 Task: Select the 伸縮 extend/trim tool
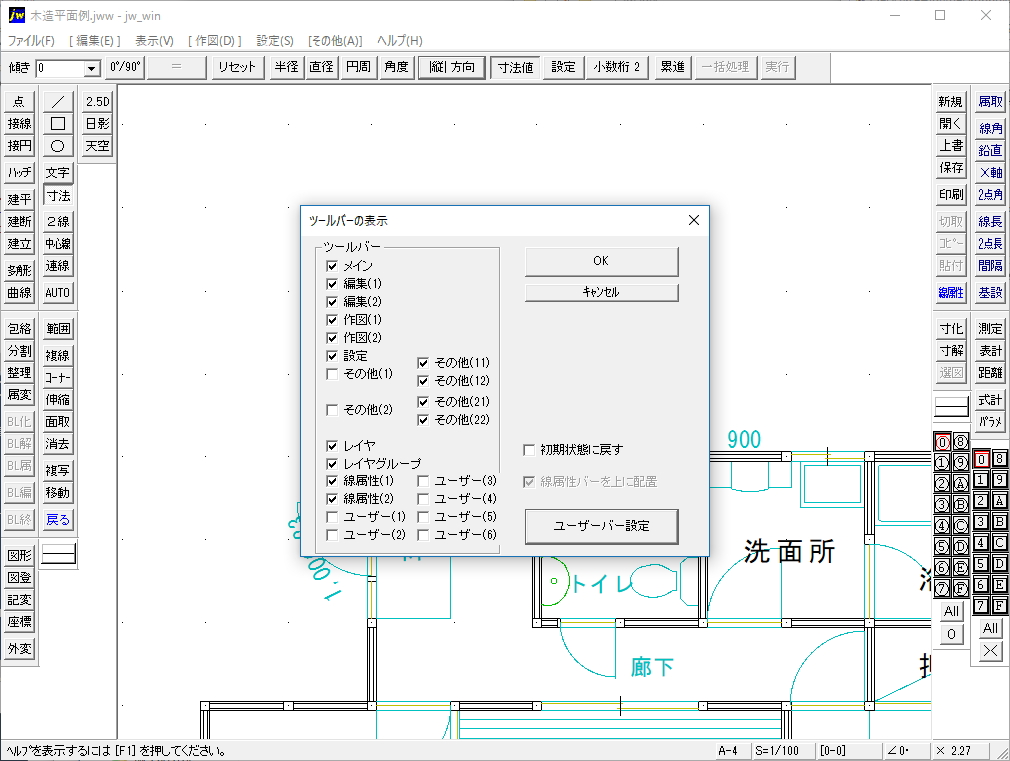click(57, 400)
